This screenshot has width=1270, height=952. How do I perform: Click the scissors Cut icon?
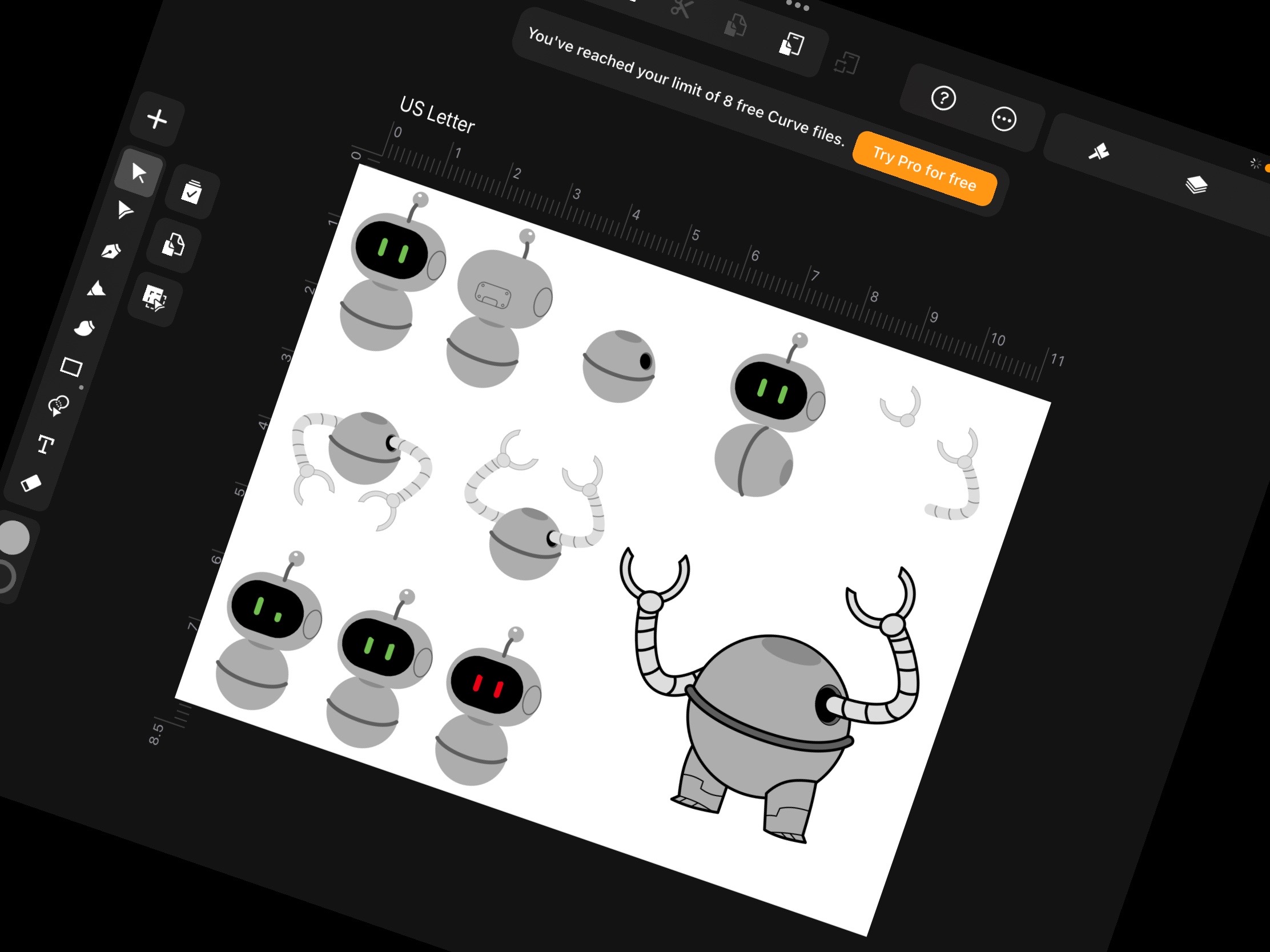click(681, 8)
